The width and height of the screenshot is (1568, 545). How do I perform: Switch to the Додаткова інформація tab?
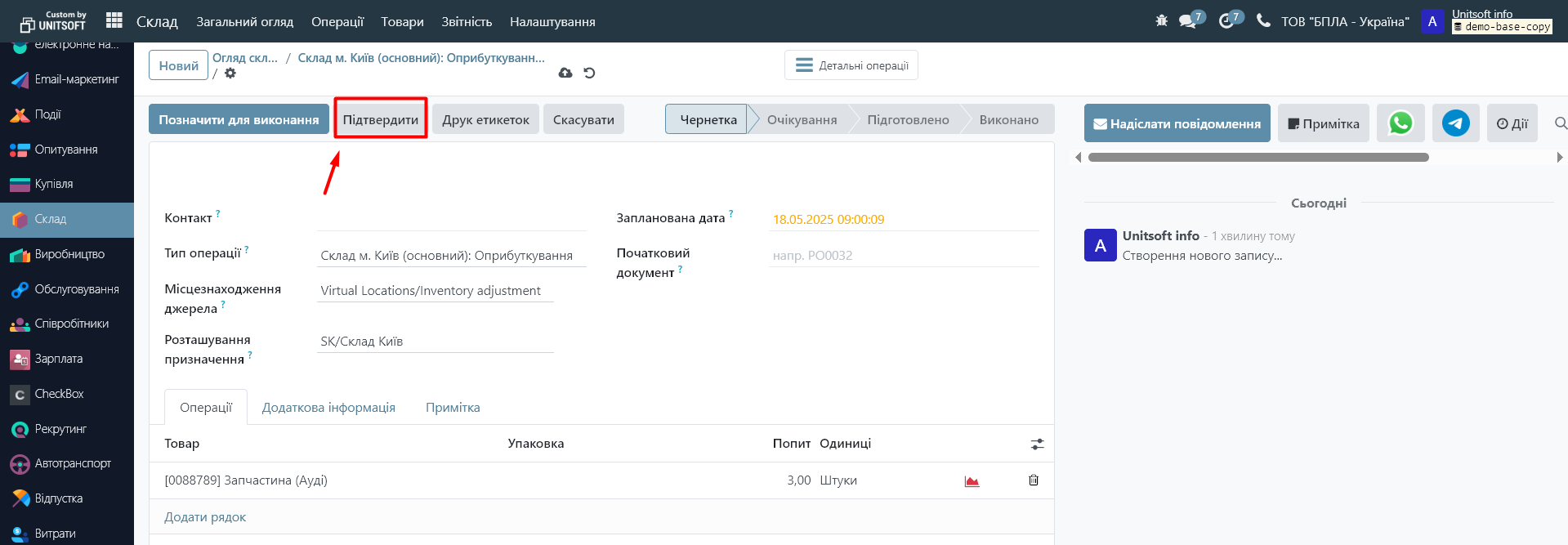click(328, 408)
